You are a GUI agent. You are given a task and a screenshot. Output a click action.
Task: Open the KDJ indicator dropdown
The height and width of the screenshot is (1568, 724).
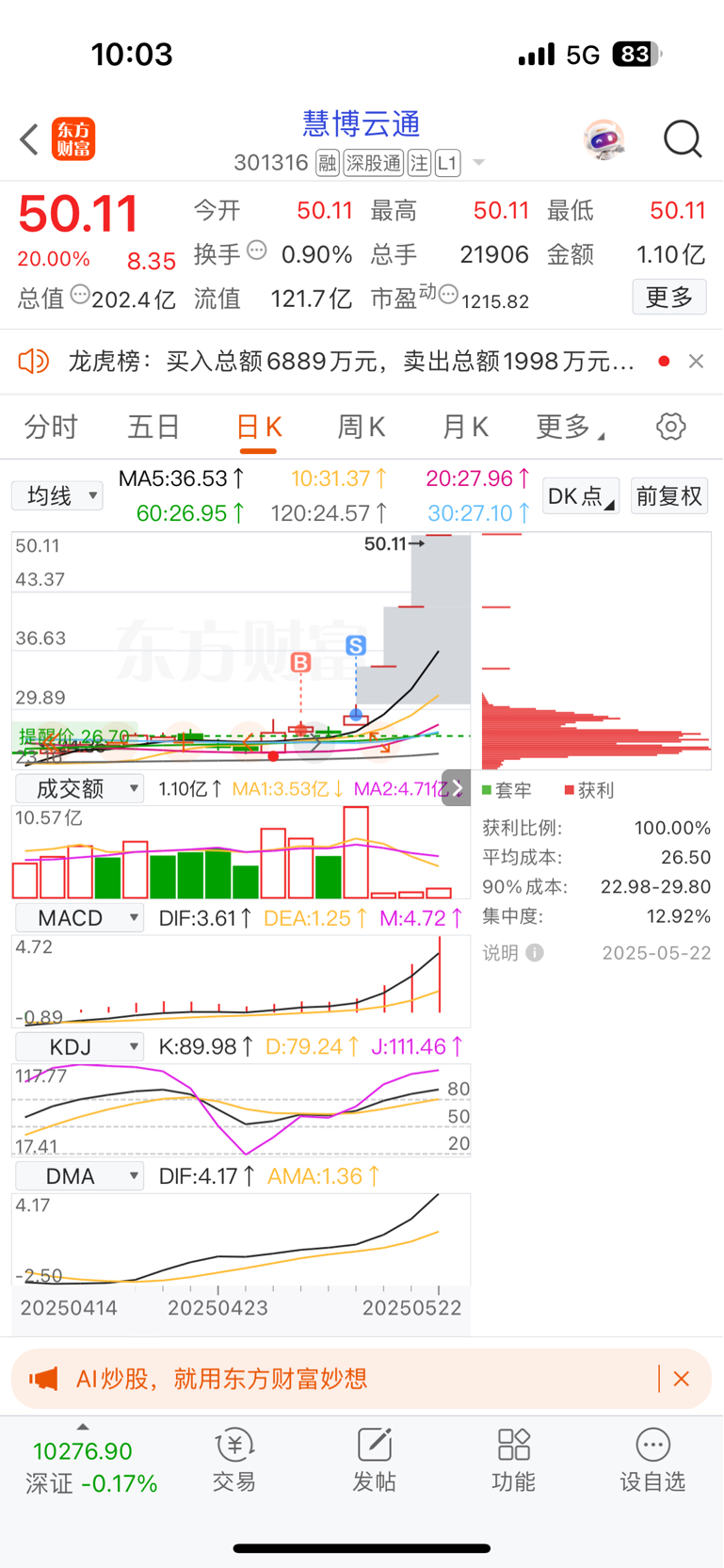[78, 1046]
